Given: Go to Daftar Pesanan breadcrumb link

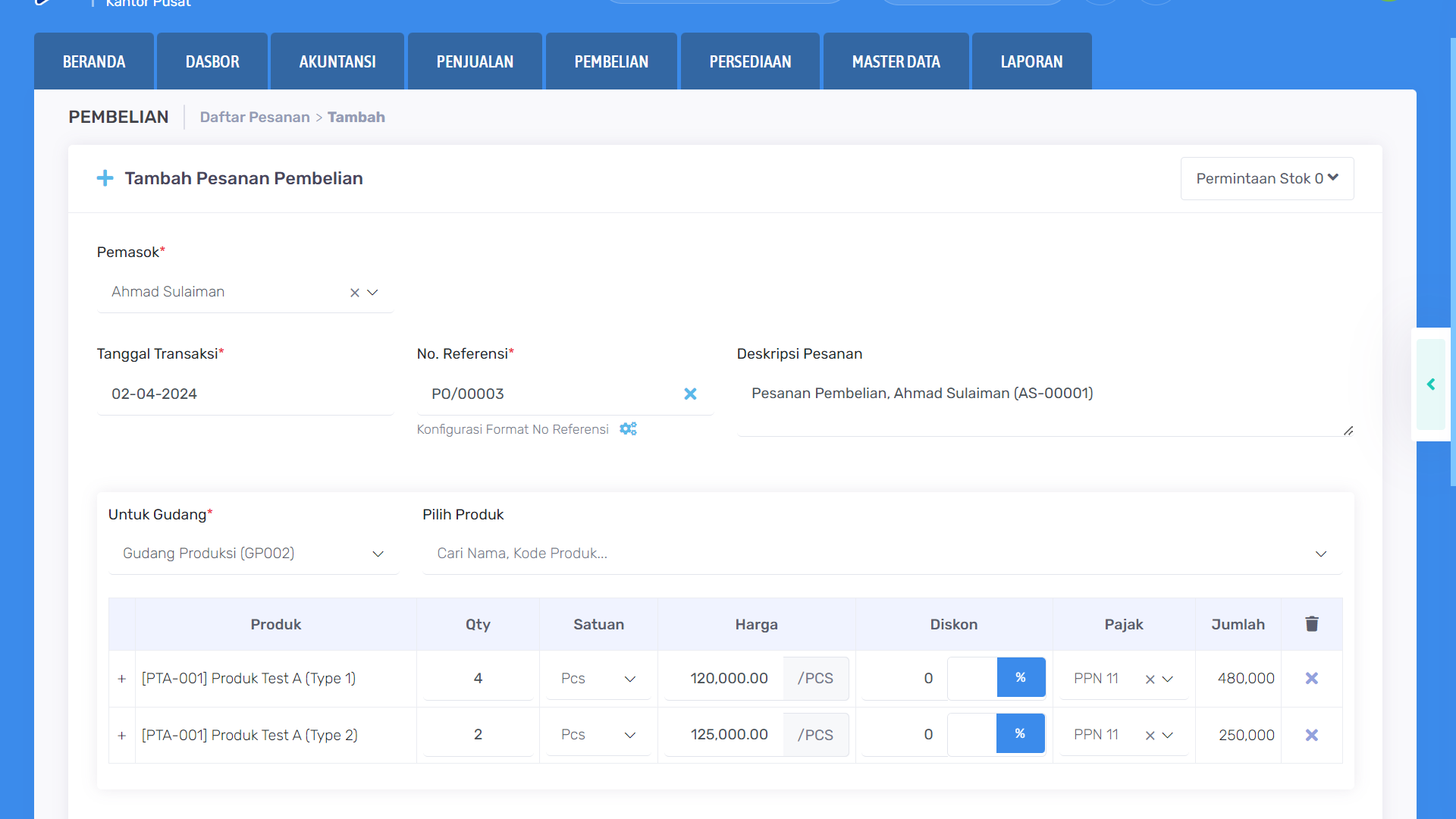Looking at the screenshot, I should [x=255, y=117].
